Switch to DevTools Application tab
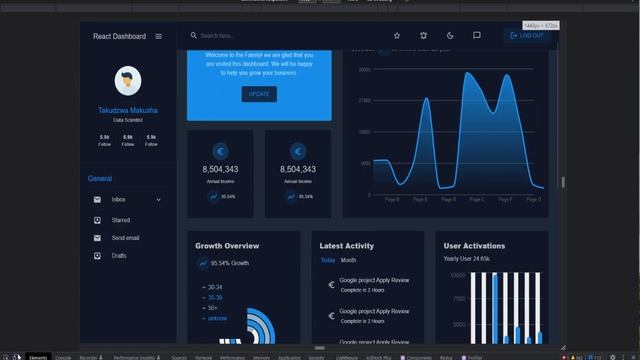640x360 pixels. coord(289,358)
